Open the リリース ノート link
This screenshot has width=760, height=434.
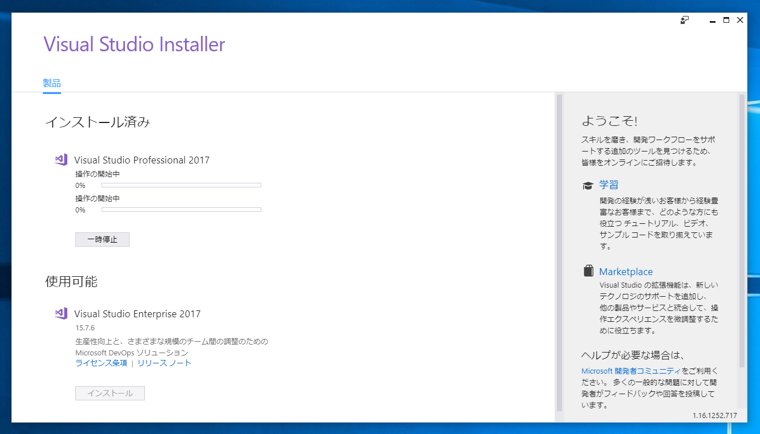coord(164,363)
